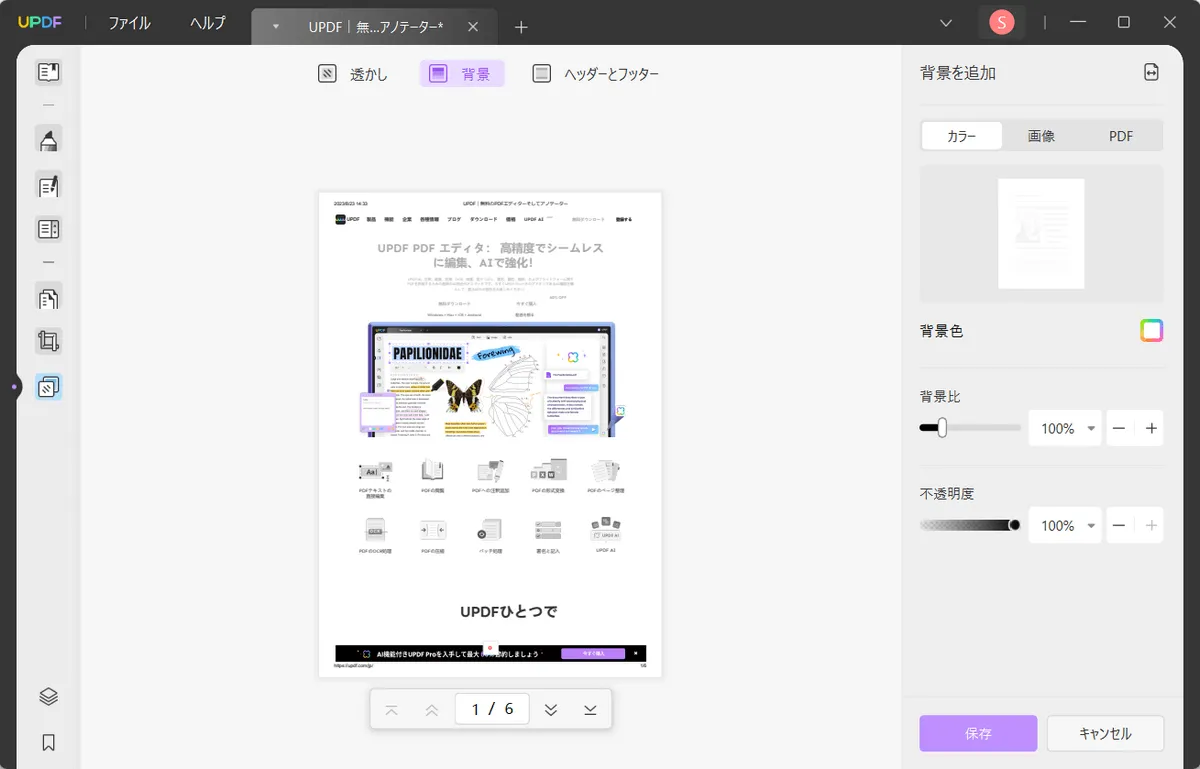Open the Organize Pages tool
This screenshot has height=769, width=1200.
pyautogui.click(x=48, y=297)
